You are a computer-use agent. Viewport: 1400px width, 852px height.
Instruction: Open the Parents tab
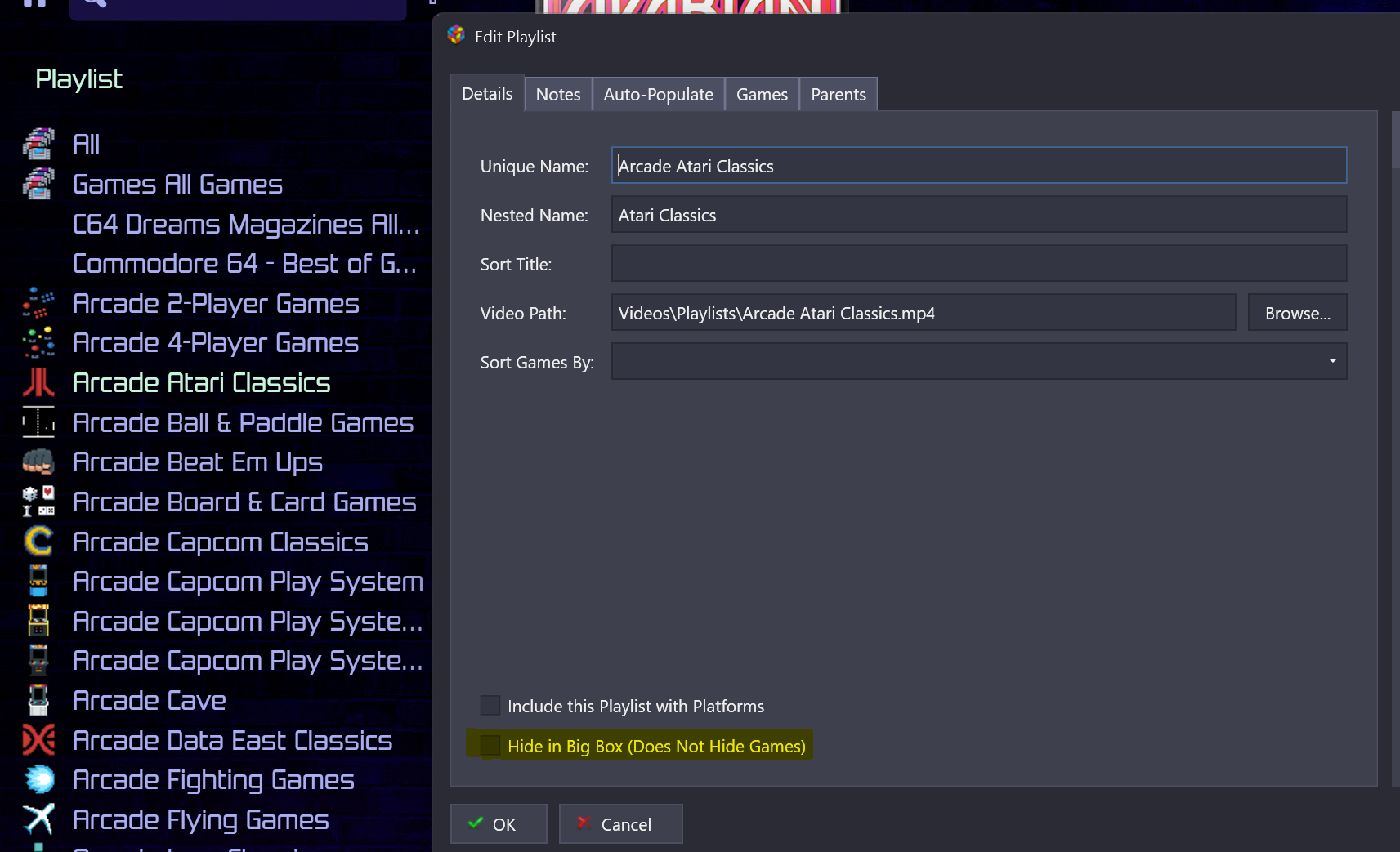(839, 94)
